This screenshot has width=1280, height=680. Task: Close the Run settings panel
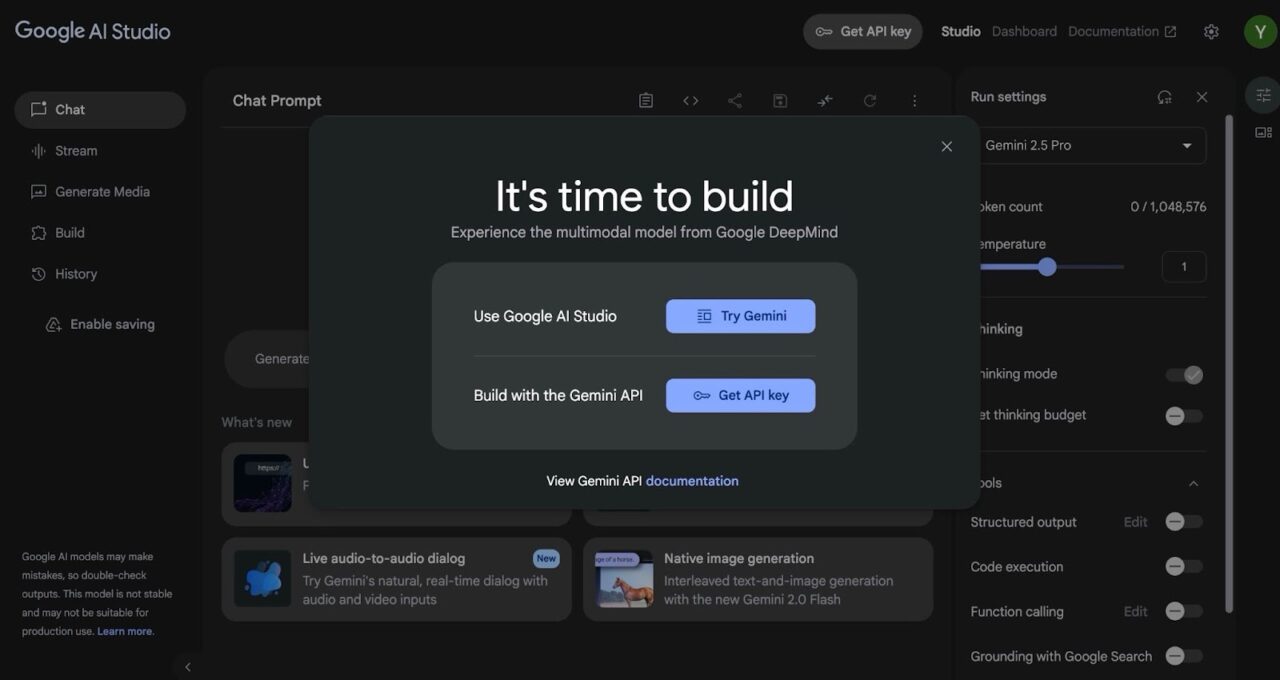tap(1202, 97)
